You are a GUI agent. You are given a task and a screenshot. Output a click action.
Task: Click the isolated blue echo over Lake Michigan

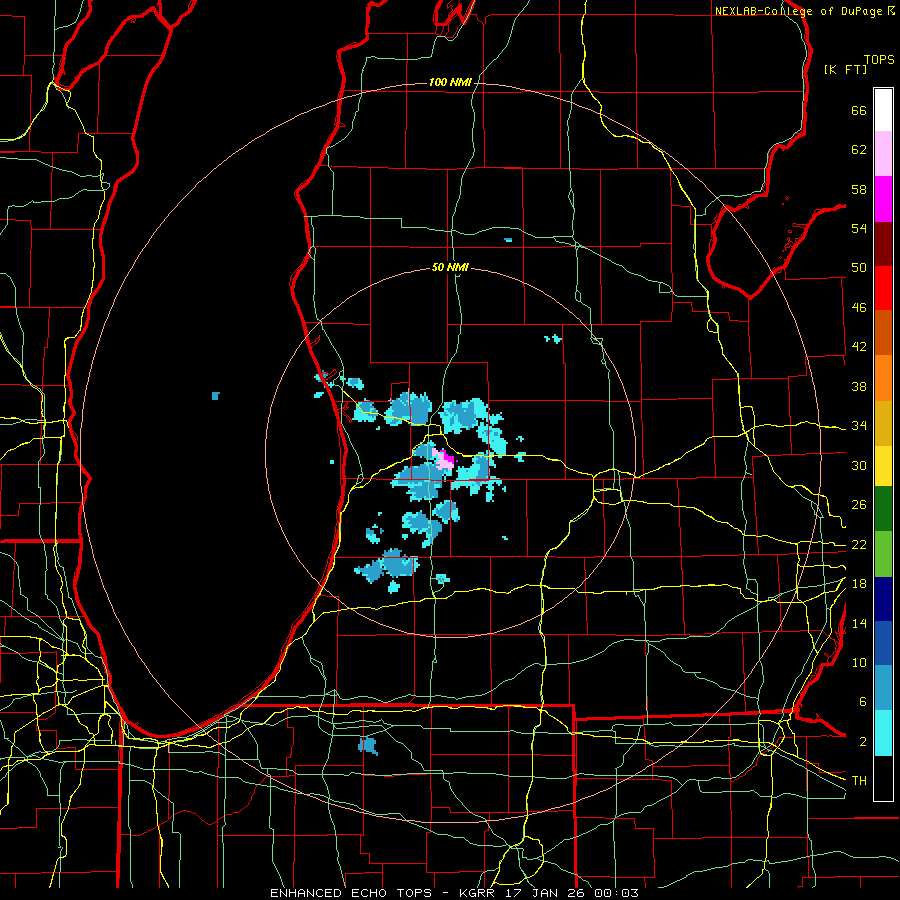216,395
